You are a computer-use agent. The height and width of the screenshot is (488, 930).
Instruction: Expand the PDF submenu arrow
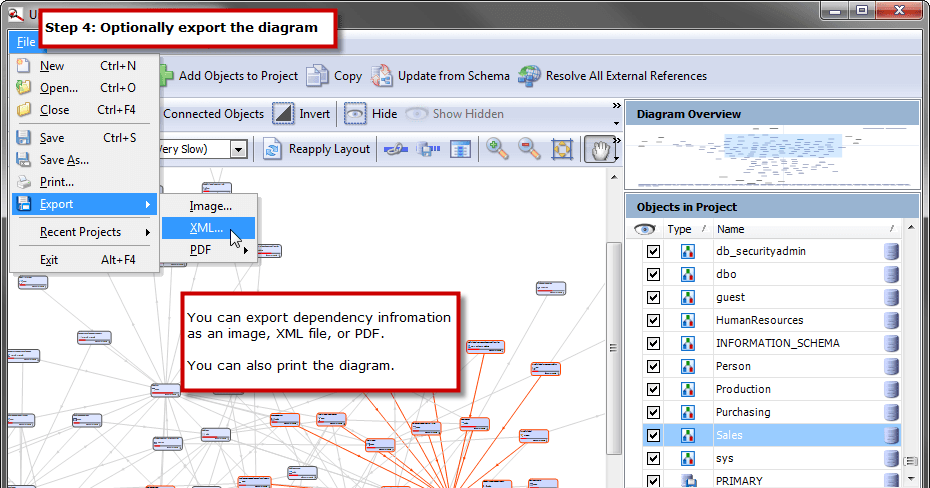pos(246,250)
